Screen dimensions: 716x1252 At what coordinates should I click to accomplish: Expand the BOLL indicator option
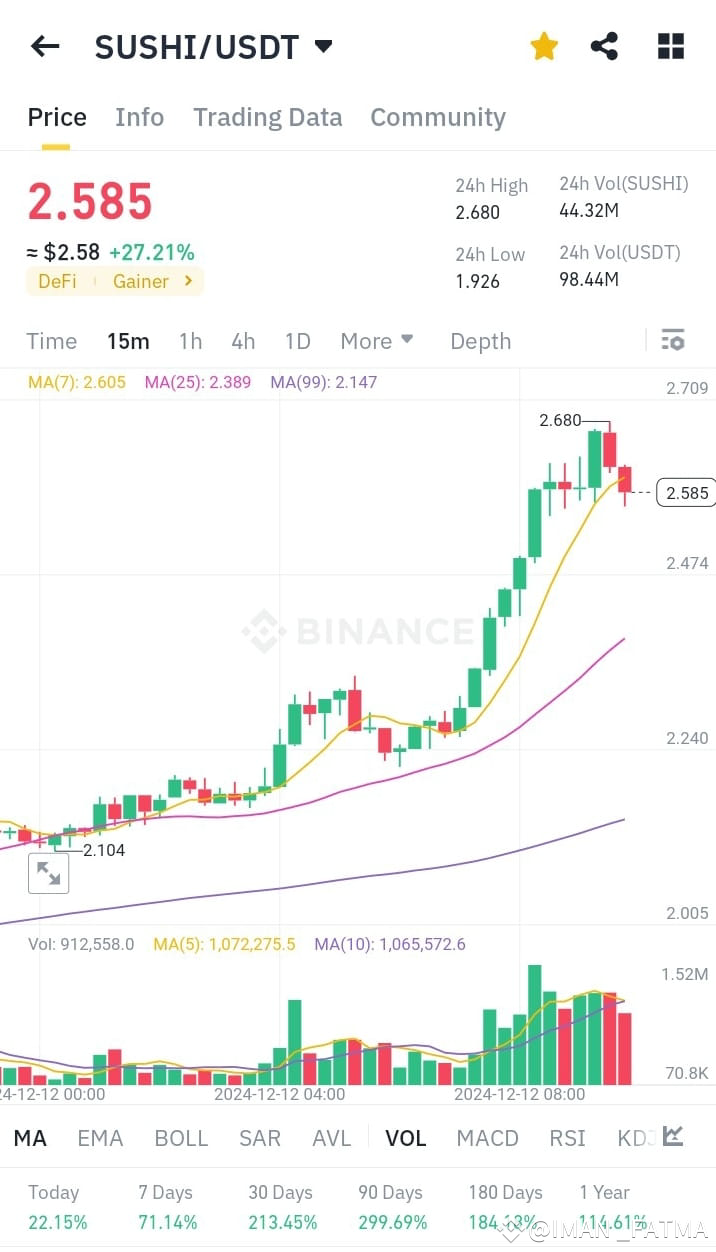181,1137
